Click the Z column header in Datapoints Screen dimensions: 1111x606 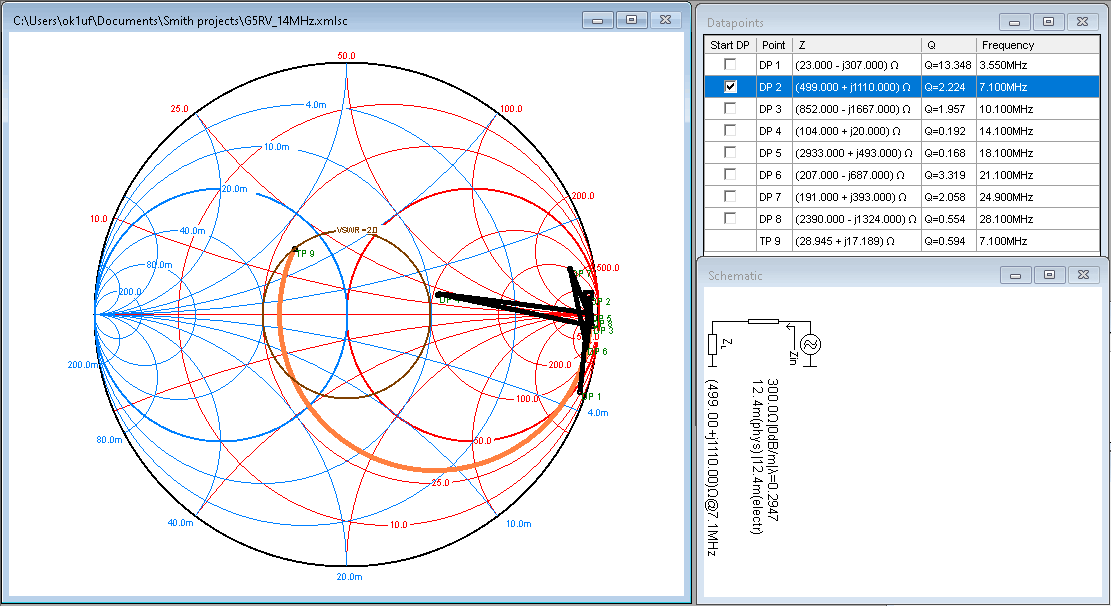[802, 45]
